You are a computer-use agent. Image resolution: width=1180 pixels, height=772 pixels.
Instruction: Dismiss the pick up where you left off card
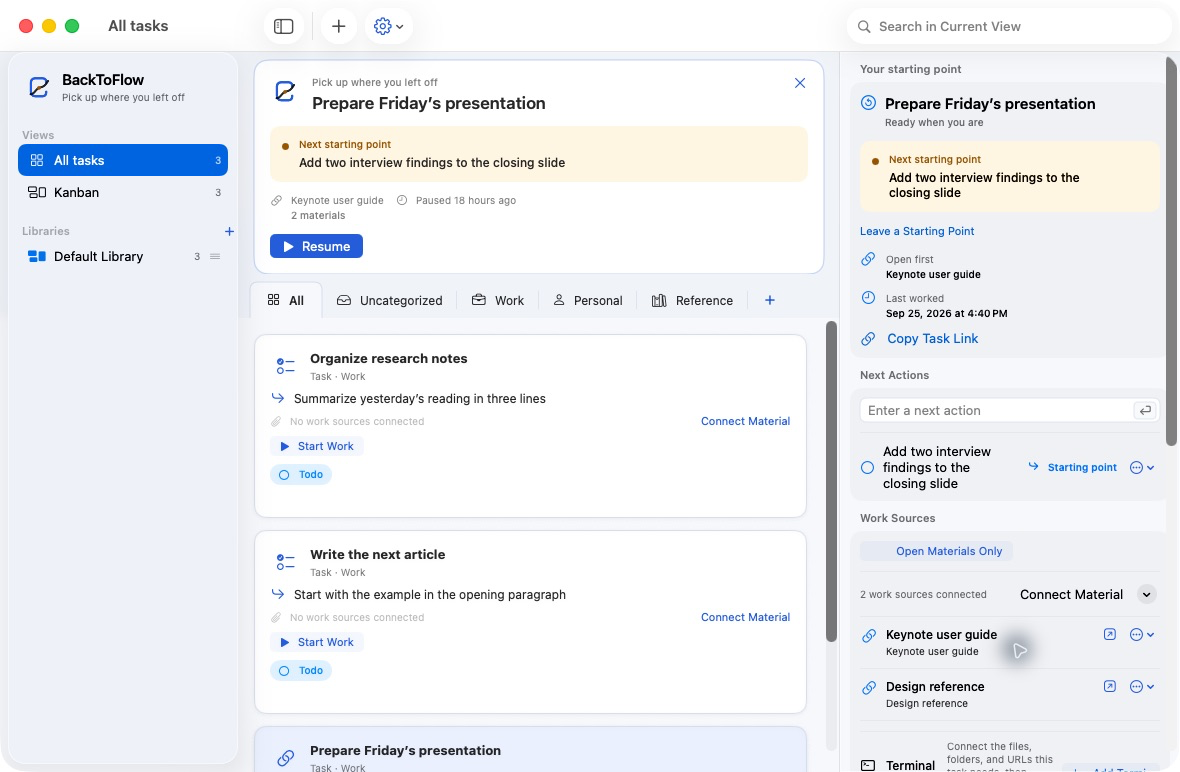[800, 83]
